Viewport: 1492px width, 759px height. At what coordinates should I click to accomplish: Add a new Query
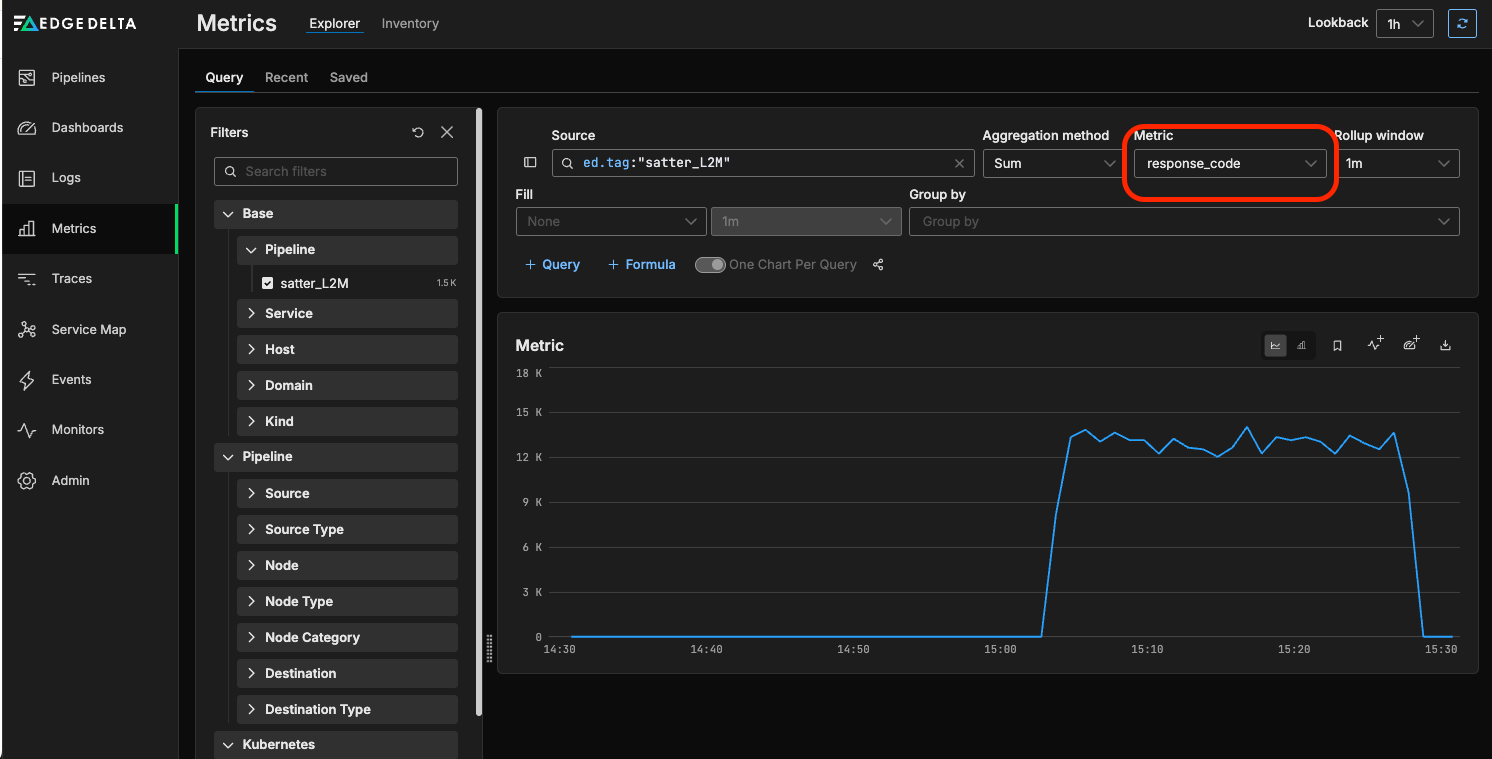pyautogui.click(x=552, y=265)
